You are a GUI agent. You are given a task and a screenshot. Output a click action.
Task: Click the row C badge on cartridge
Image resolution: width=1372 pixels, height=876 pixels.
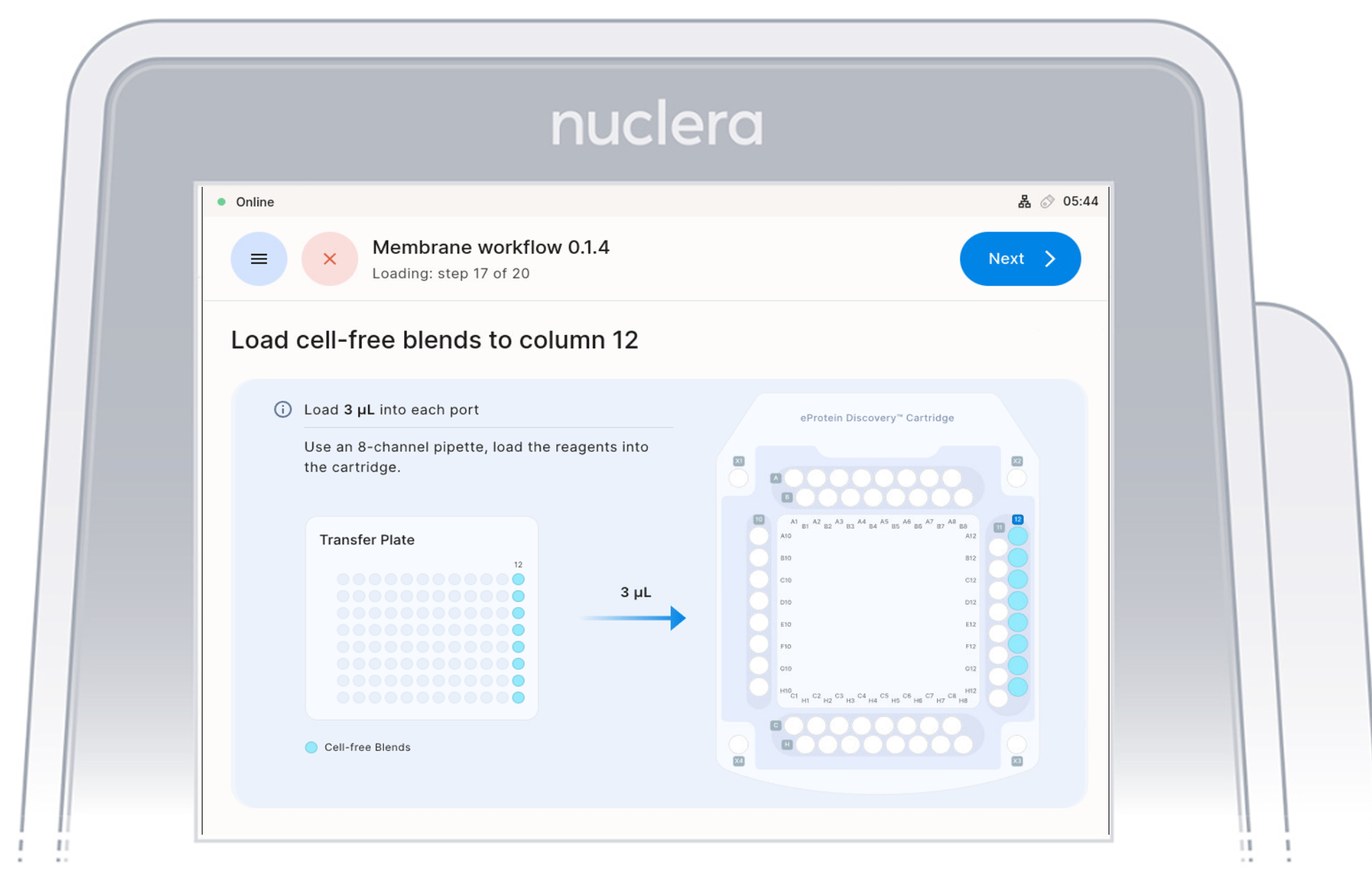pos(776,726)
